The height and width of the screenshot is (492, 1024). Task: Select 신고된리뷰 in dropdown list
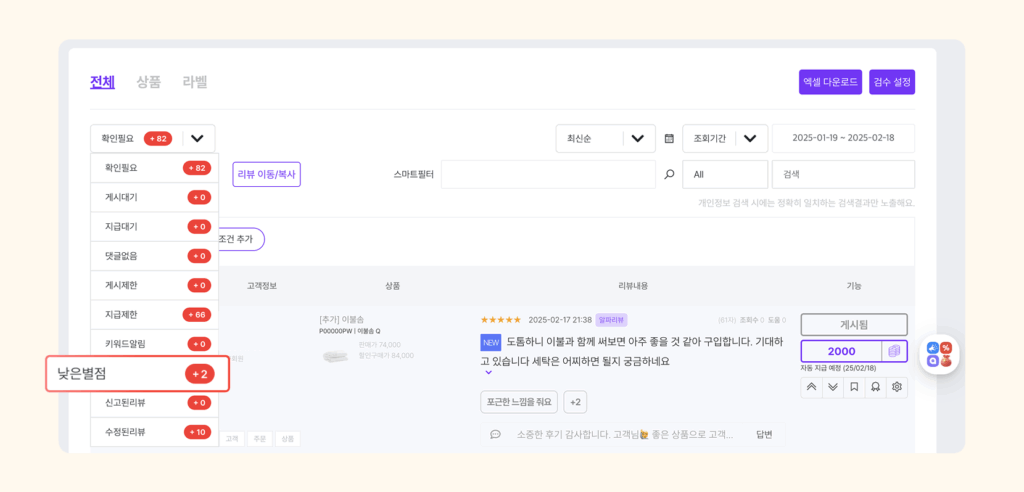tap(155, 403)
